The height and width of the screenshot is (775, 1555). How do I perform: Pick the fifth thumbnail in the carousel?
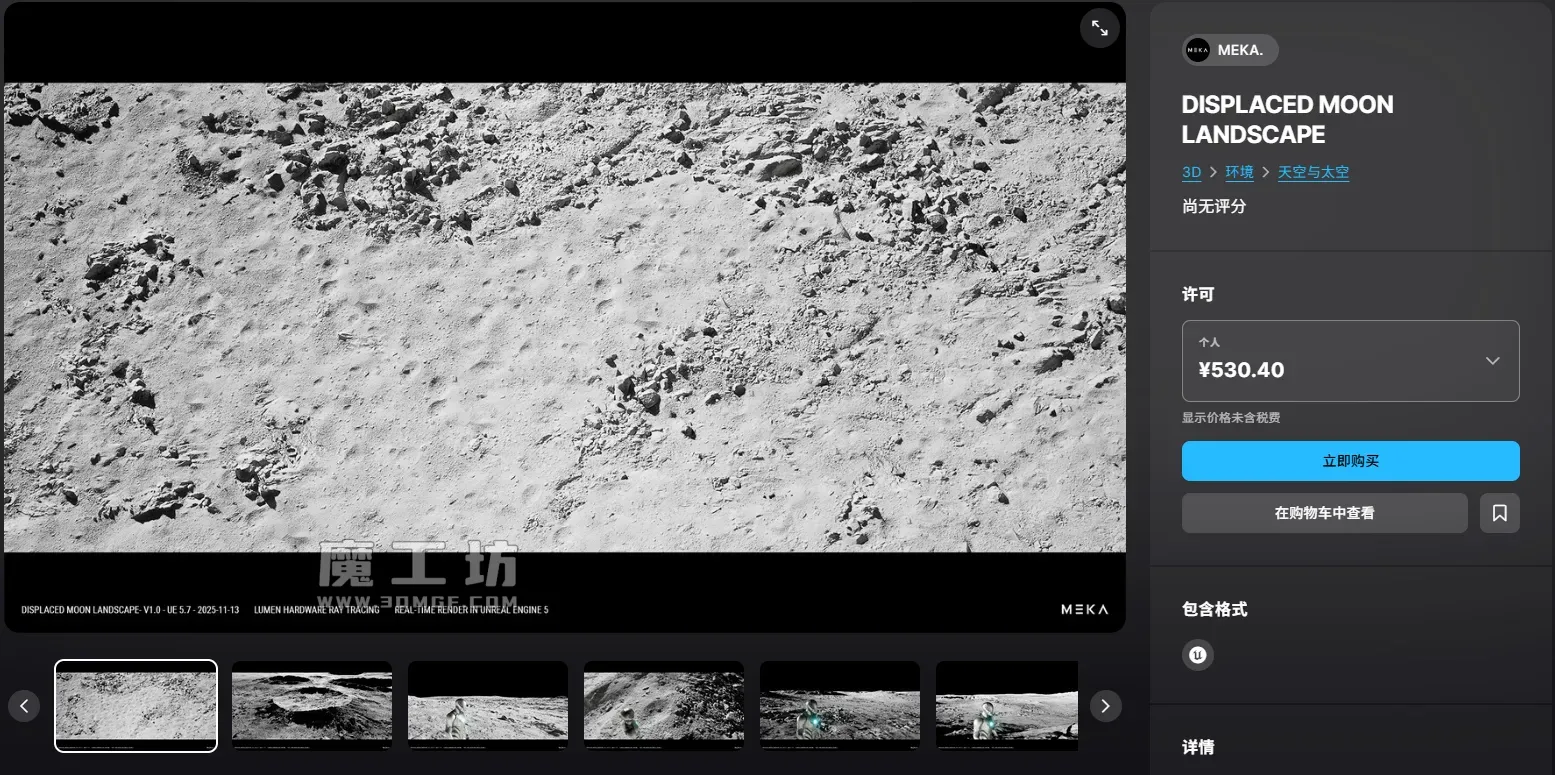tap(840, 705)
